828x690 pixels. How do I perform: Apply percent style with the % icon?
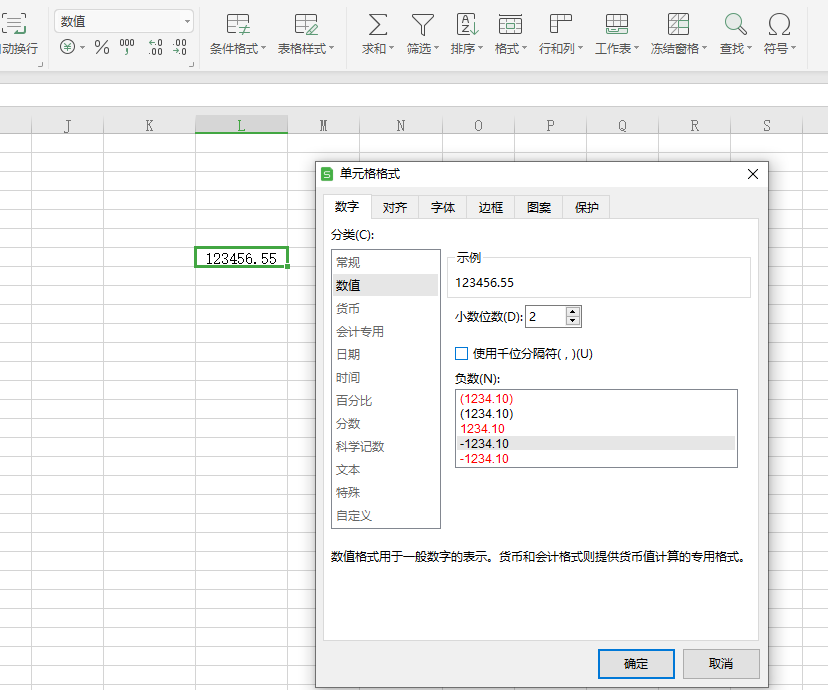click(x=102, y=48)
